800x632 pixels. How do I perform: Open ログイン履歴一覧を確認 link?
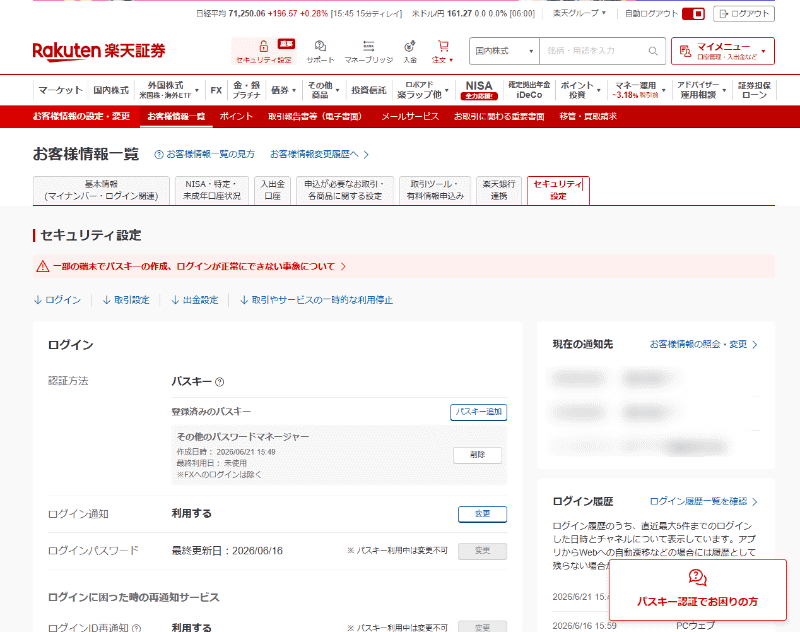pos(704,501)
